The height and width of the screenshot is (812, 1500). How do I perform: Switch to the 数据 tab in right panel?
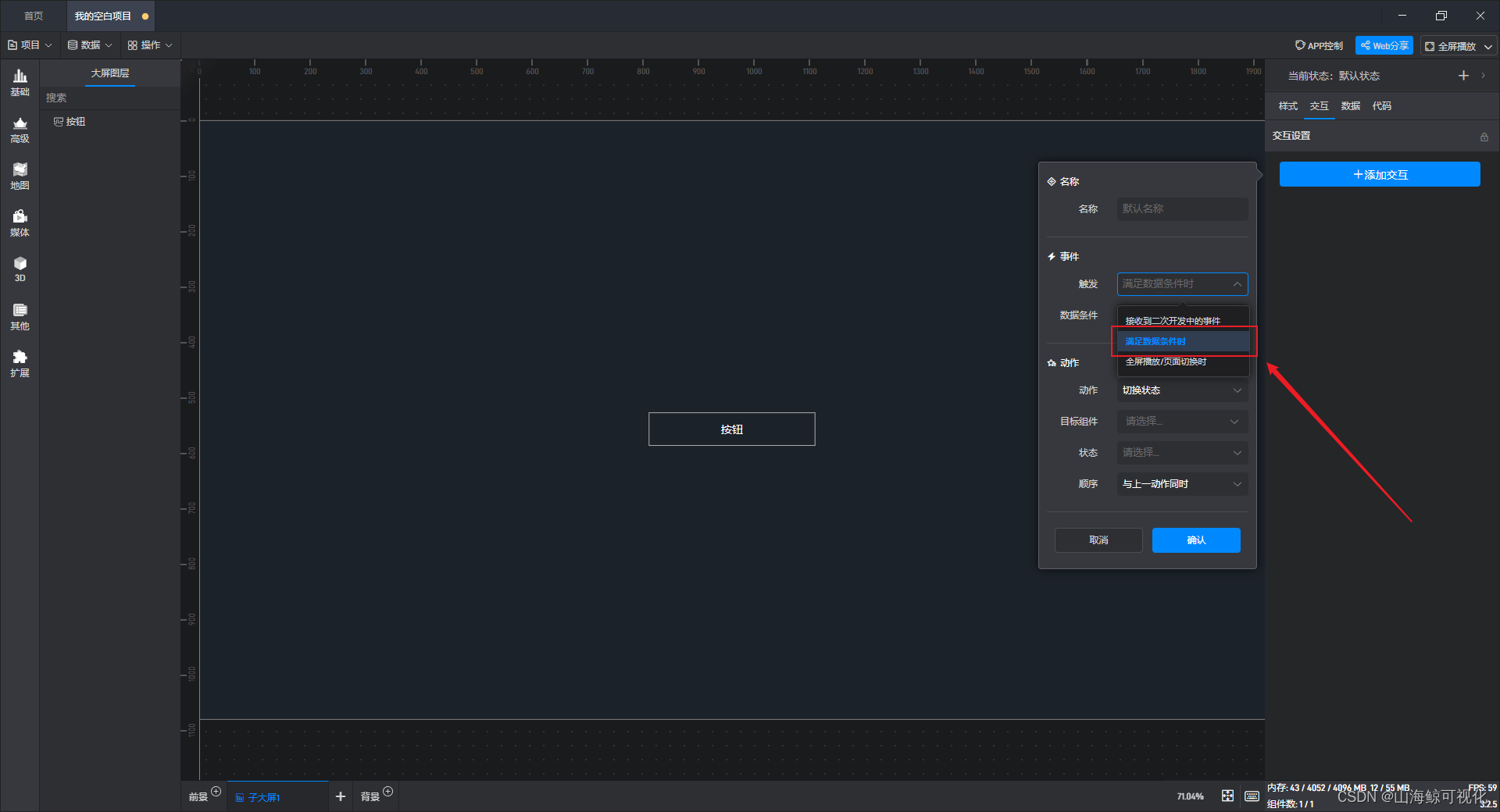[x=1350, y=106]
